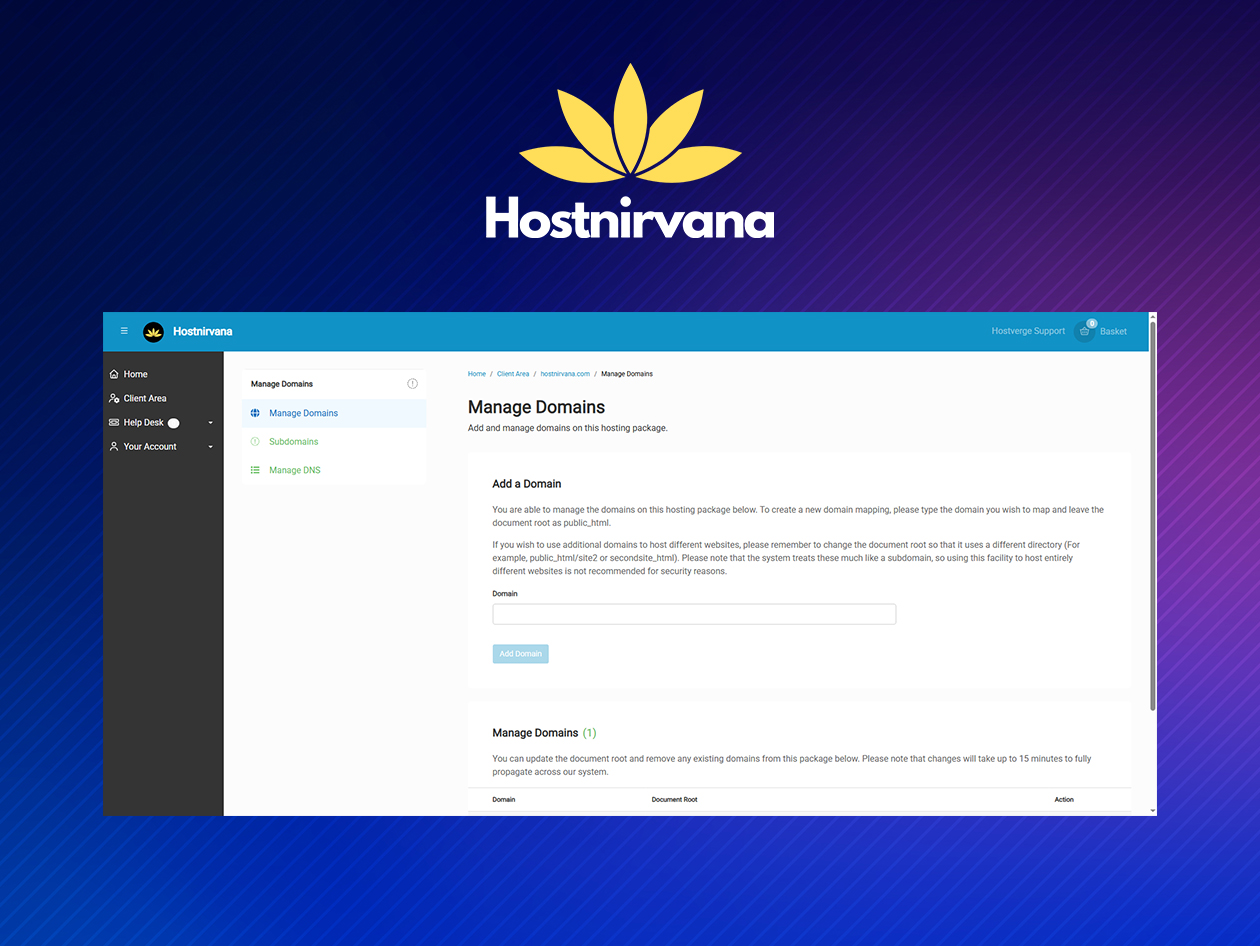Expand the Help Desk menu

[x=210, y=422]
